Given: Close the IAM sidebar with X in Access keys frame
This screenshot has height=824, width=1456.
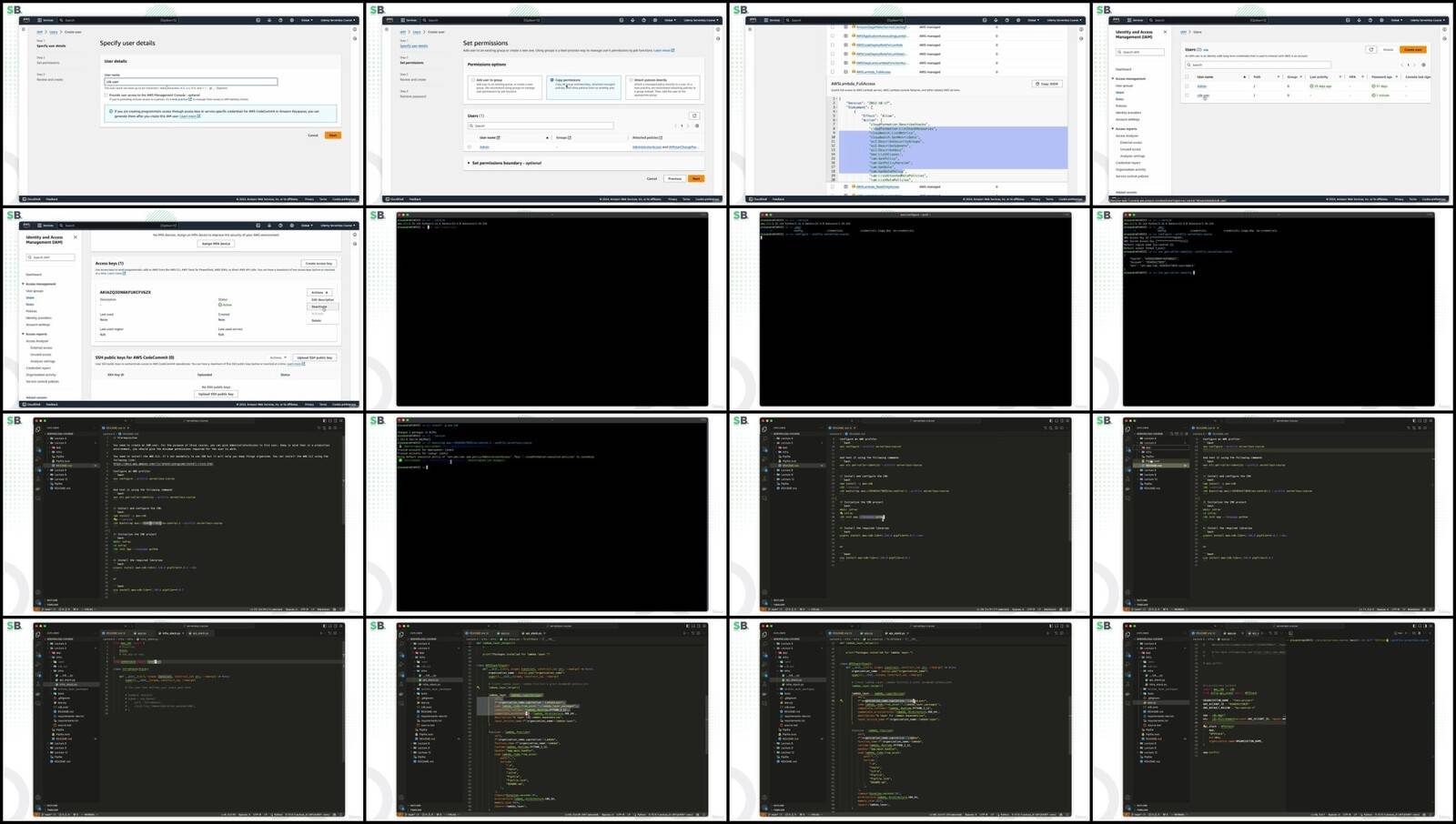Looking at the screenshot, I should pos(76,237).
